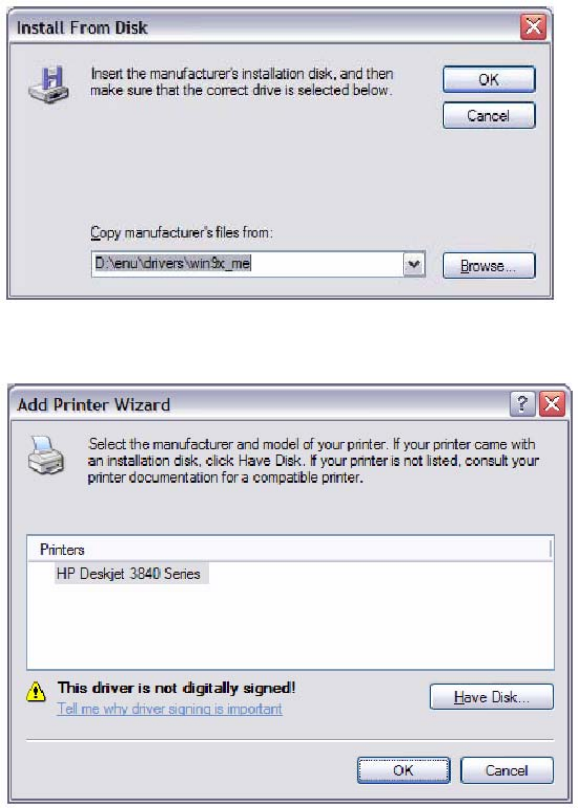Click the Have Disk button
The image size is (578, 808).
[491, 697]
